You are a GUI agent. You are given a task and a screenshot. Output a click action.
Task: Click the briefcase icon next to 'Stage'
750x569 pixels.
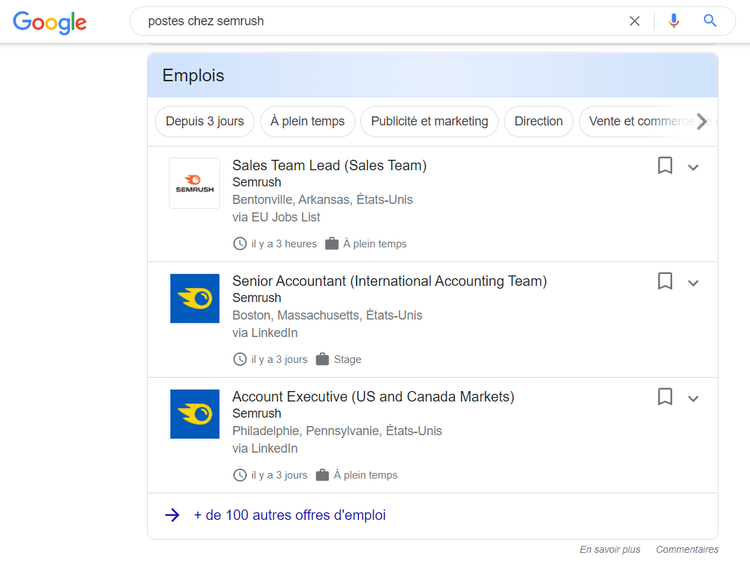pyautogui.click(x=322, y=359)
